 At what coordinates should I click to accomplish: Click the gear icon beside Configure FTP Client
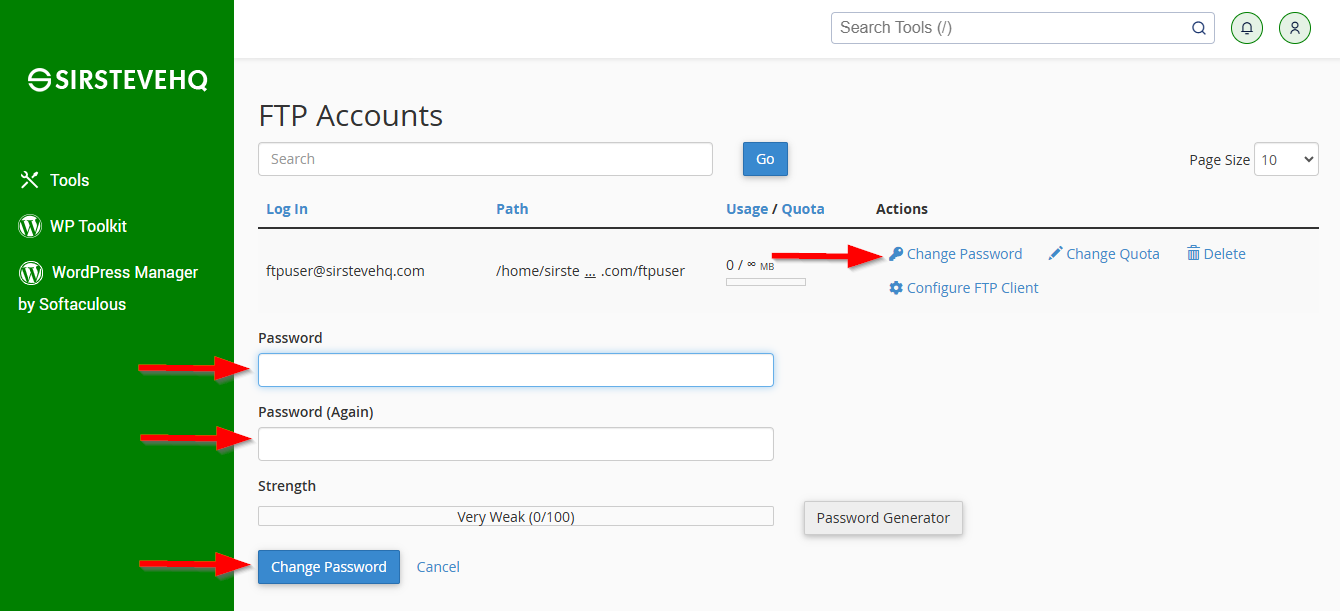coord(896,288)
